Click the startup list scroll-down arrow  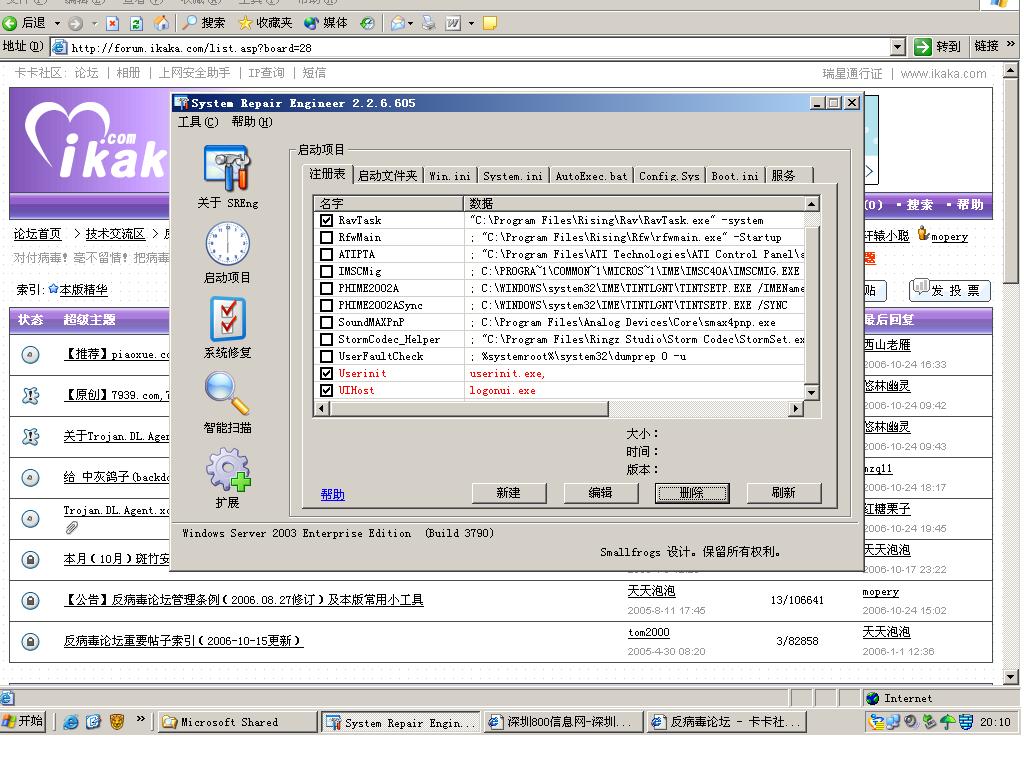pyautogui.click(x=811, y=392)
